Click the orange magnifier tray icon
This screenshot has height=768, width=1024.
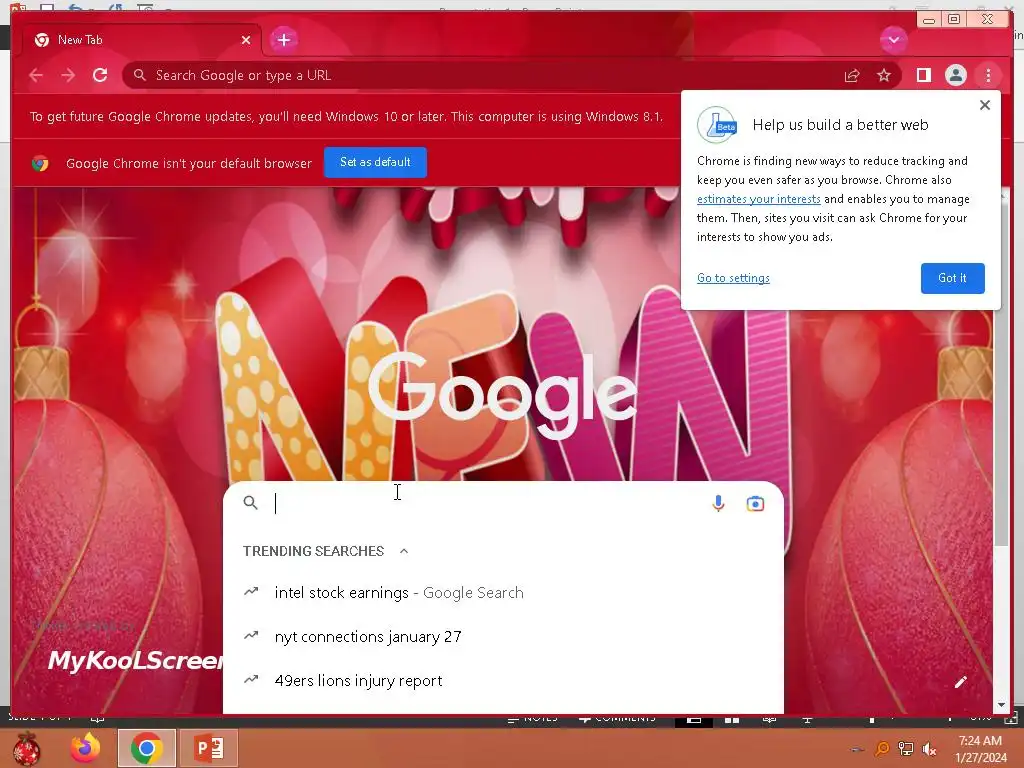882,749
